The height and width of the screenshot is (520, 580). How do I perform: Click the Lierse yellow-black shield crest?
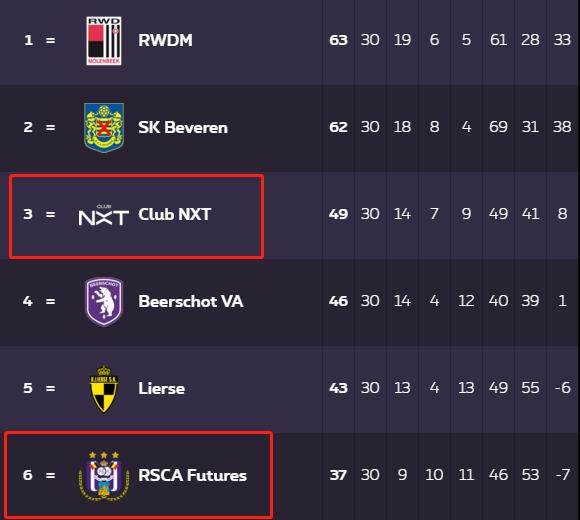(x=104, y=389)
